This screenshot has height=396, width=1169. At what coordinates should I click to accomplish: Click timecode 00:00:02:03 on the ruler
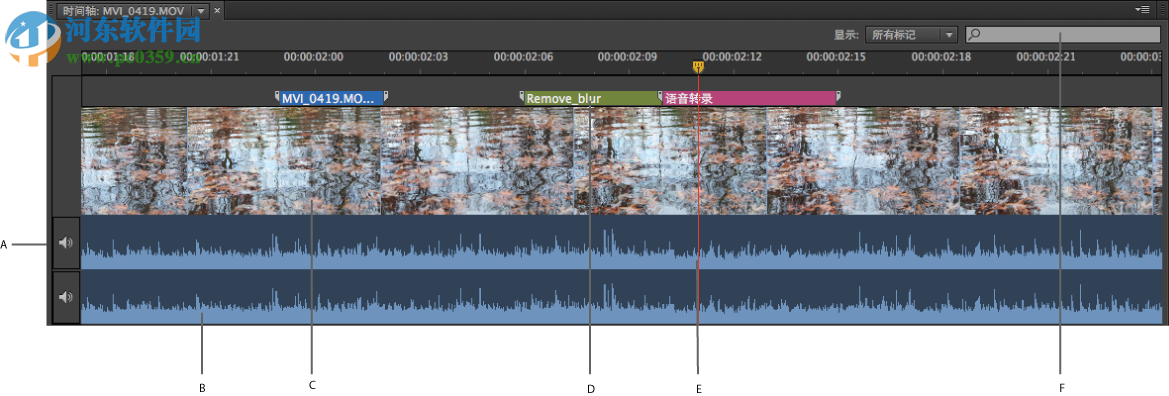pos(418,57)
